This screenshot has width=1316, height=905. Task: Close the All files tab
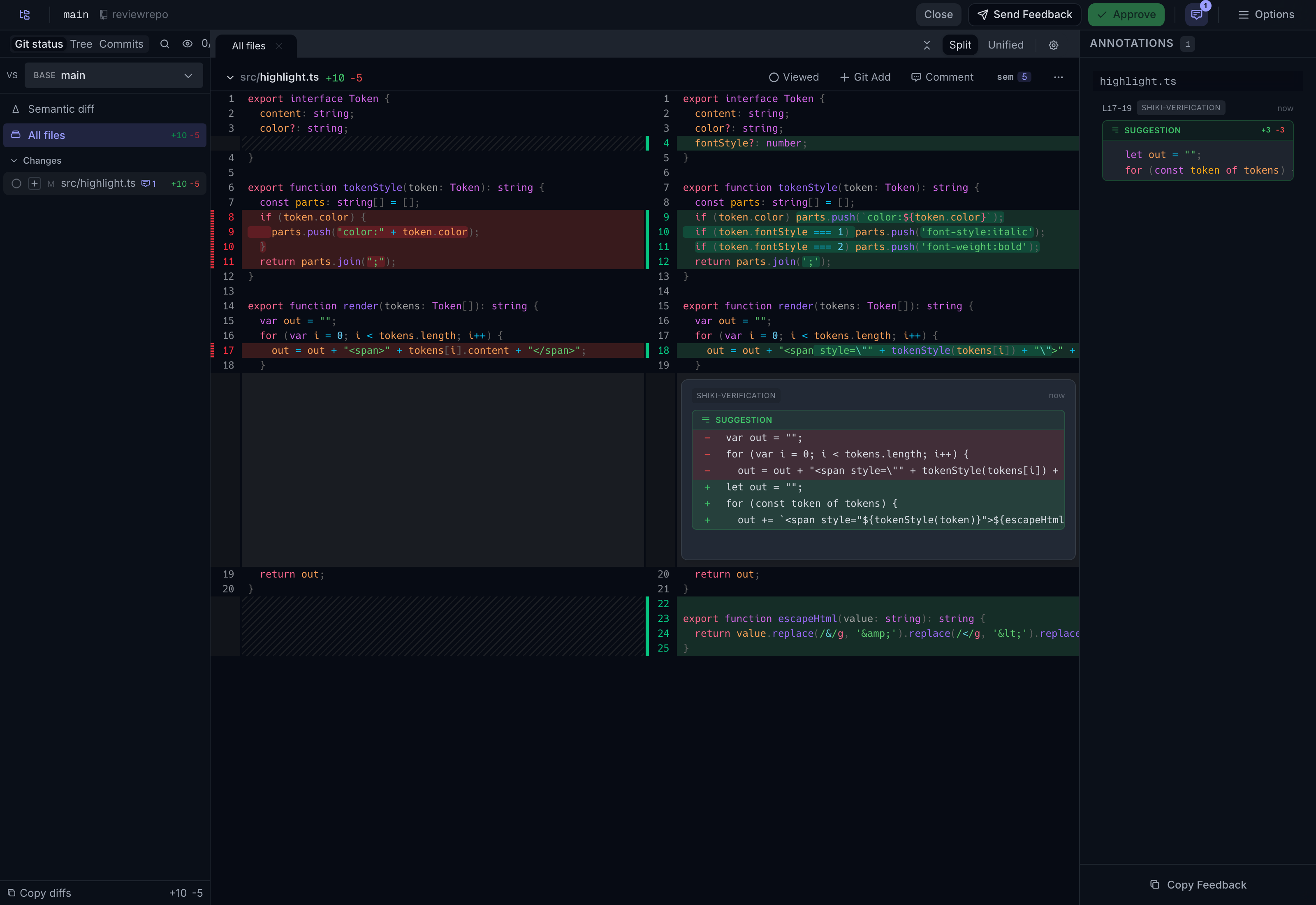pos(279,46)
